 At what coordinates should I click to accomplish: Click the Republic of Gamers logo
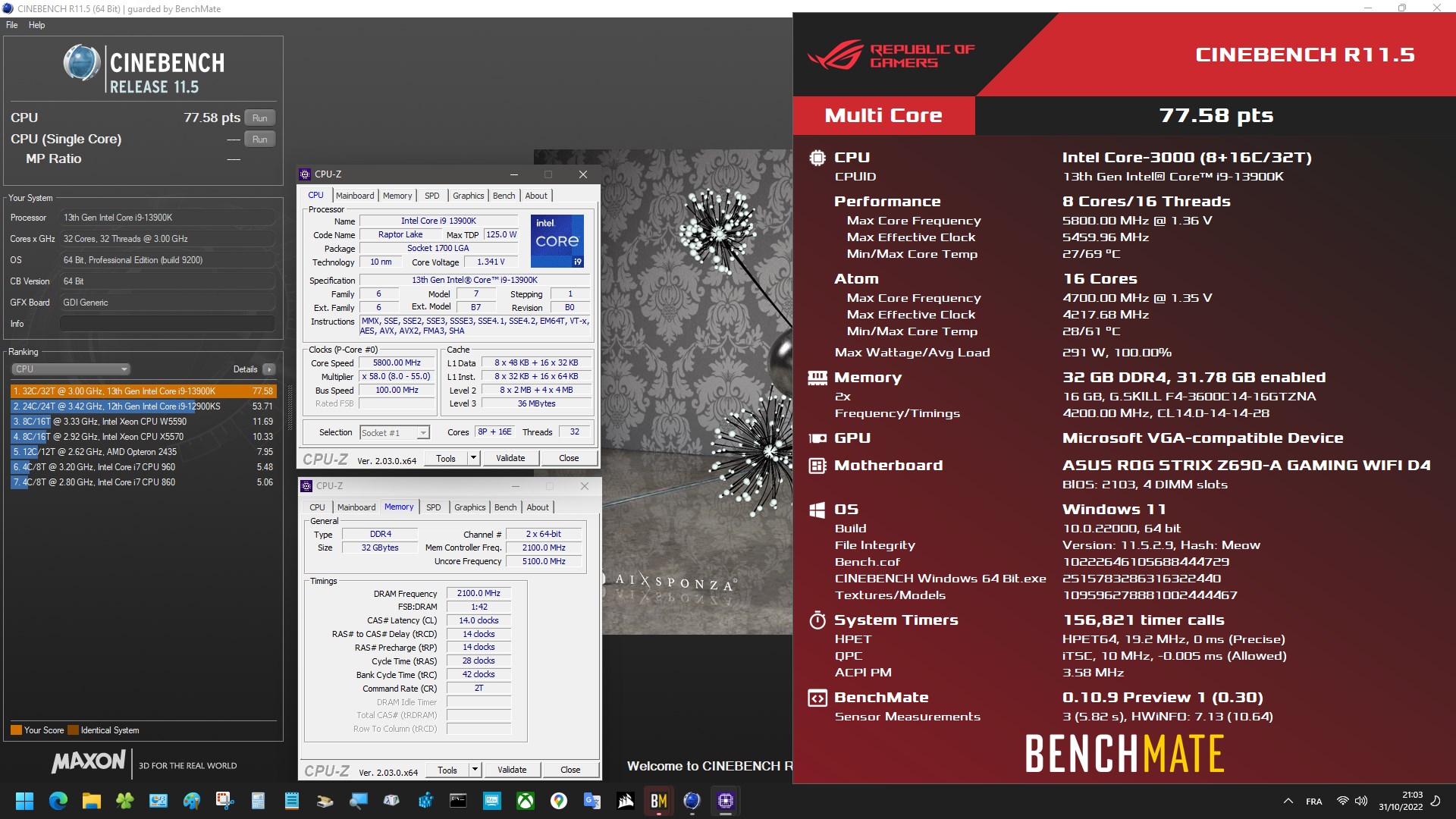tap(892, 55)
